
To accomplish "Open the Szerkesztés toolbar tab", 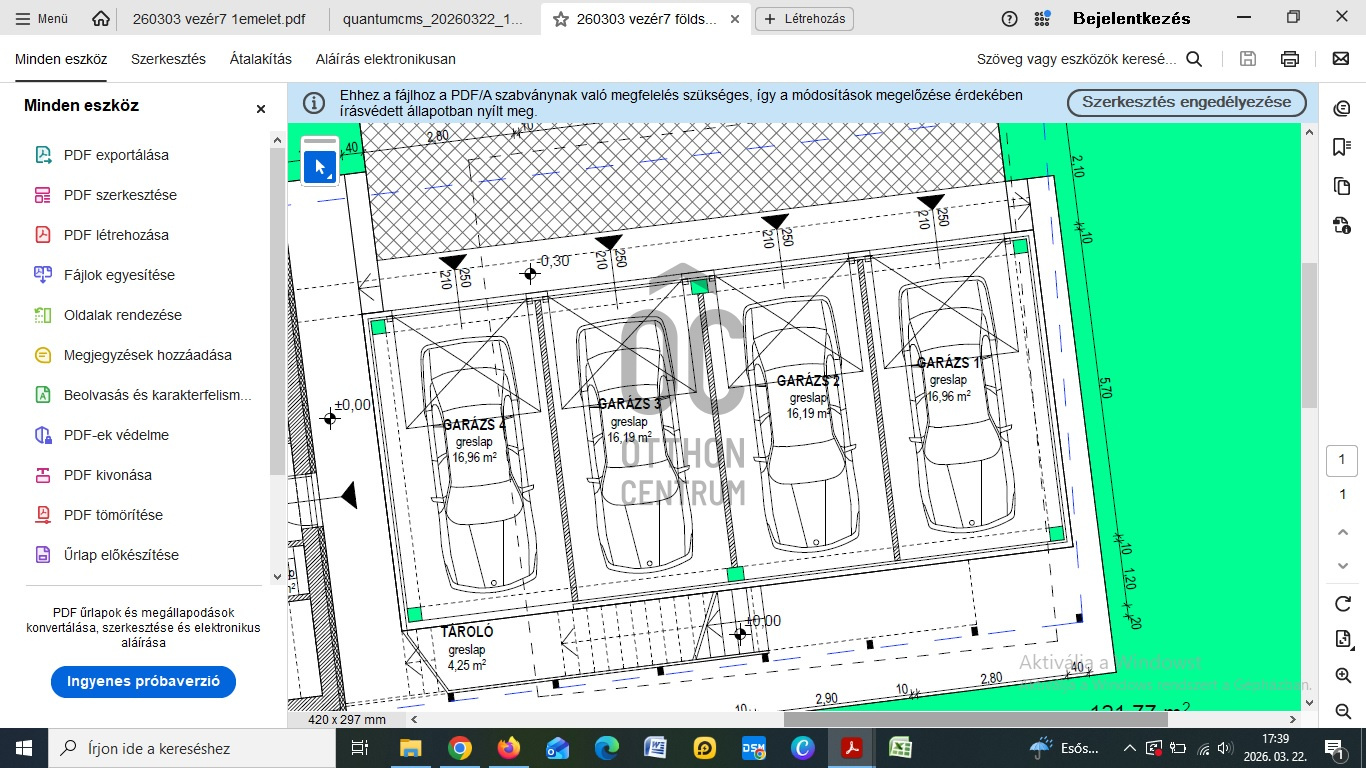I will [x=168, y=59].
